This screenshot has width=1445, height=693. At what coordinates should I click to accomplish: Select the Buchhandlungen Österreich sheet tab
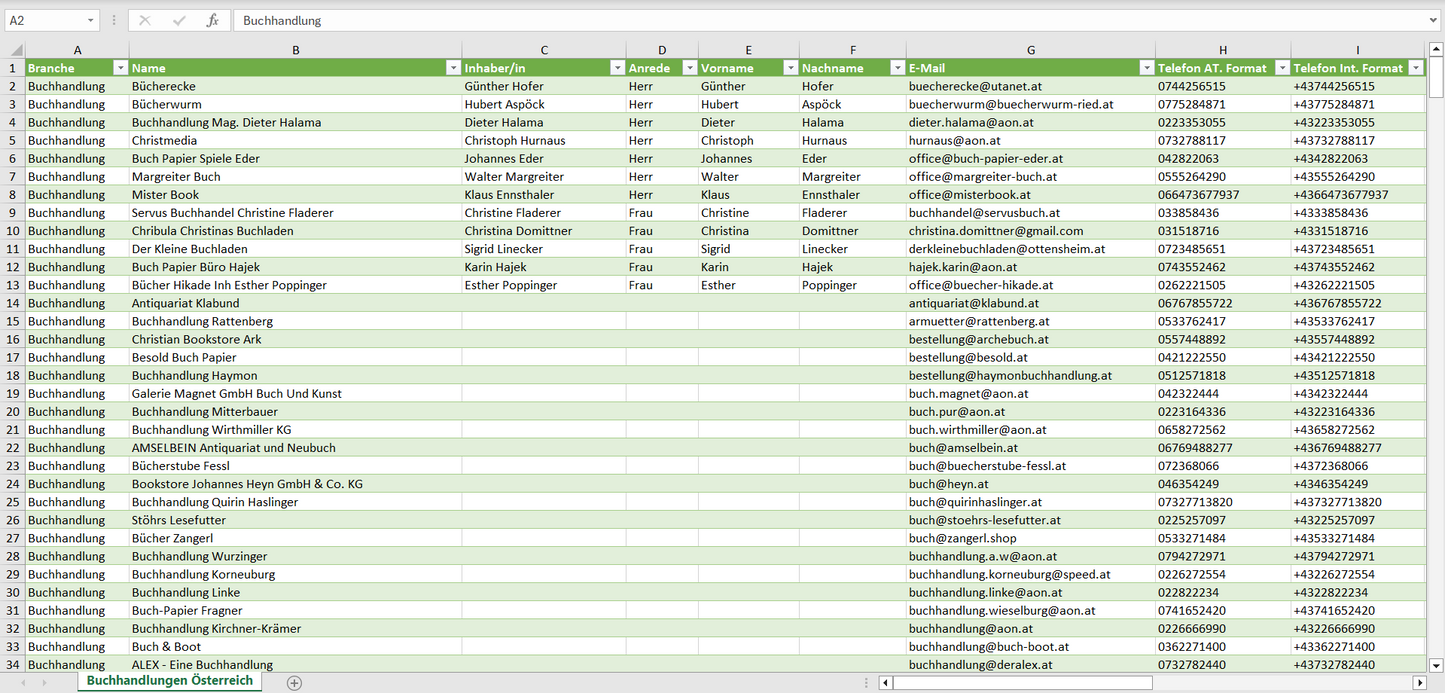[169, 681]
